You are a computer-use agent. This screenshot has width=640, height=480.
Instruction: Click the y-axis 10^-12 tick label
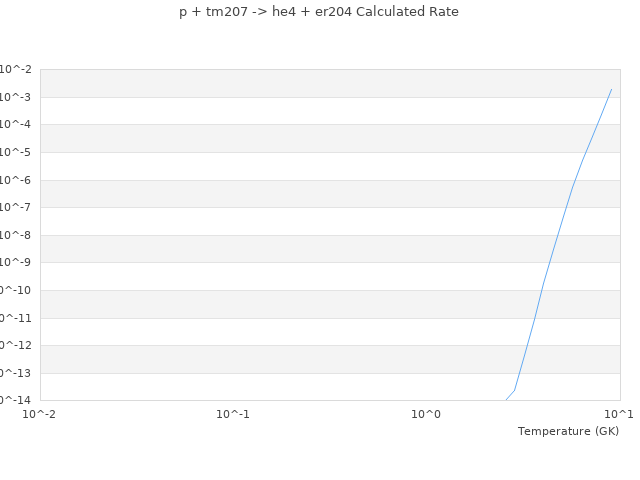click(x=14, y=345)
